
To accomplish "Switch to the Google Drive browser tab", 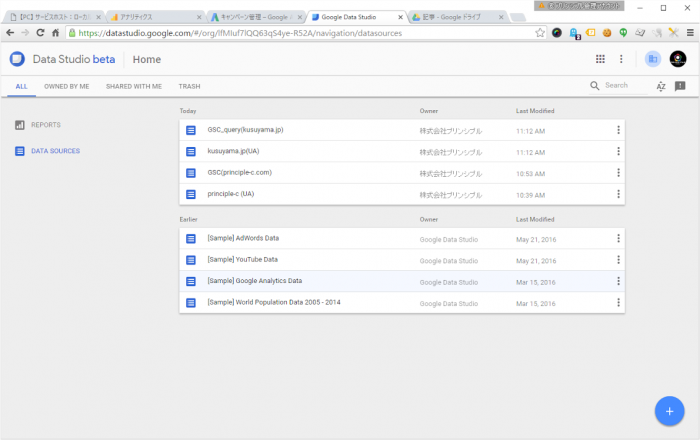I will tap(458, 17).
